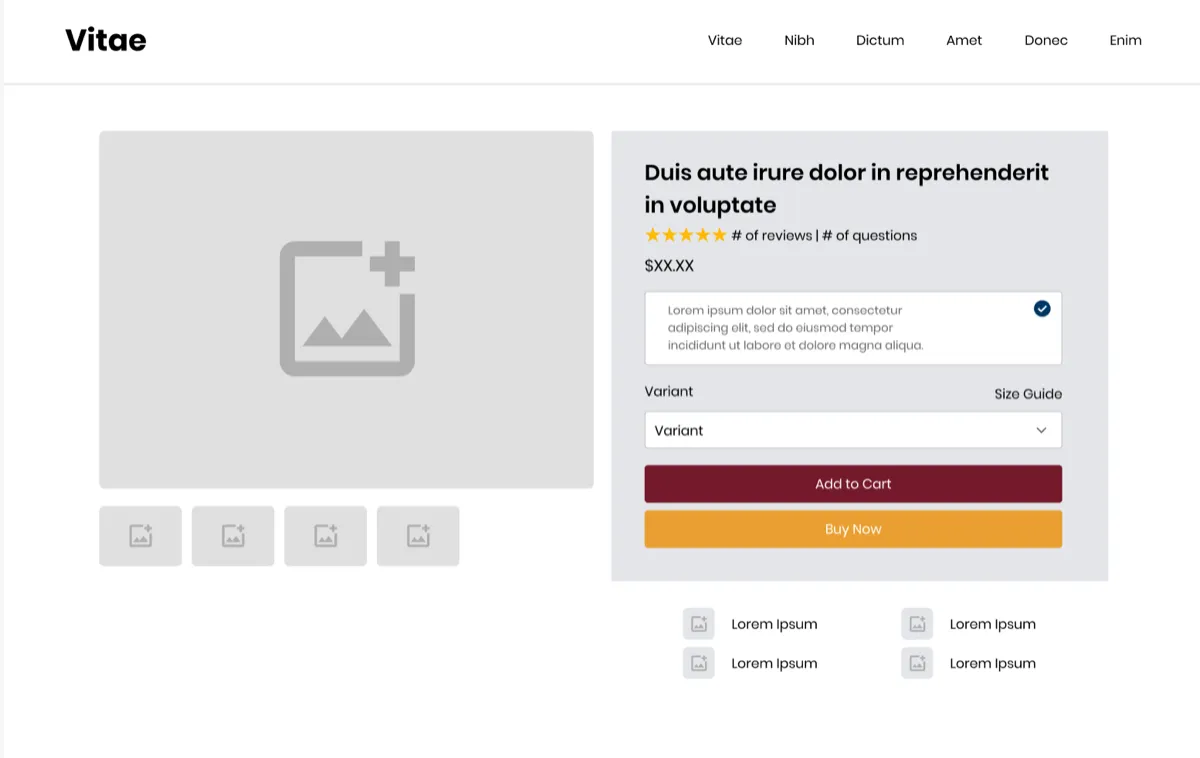Open the Dictum navigation link
Image resolution: width=1200 pixels, height=758 pixels.
click(x=880, y=41)
